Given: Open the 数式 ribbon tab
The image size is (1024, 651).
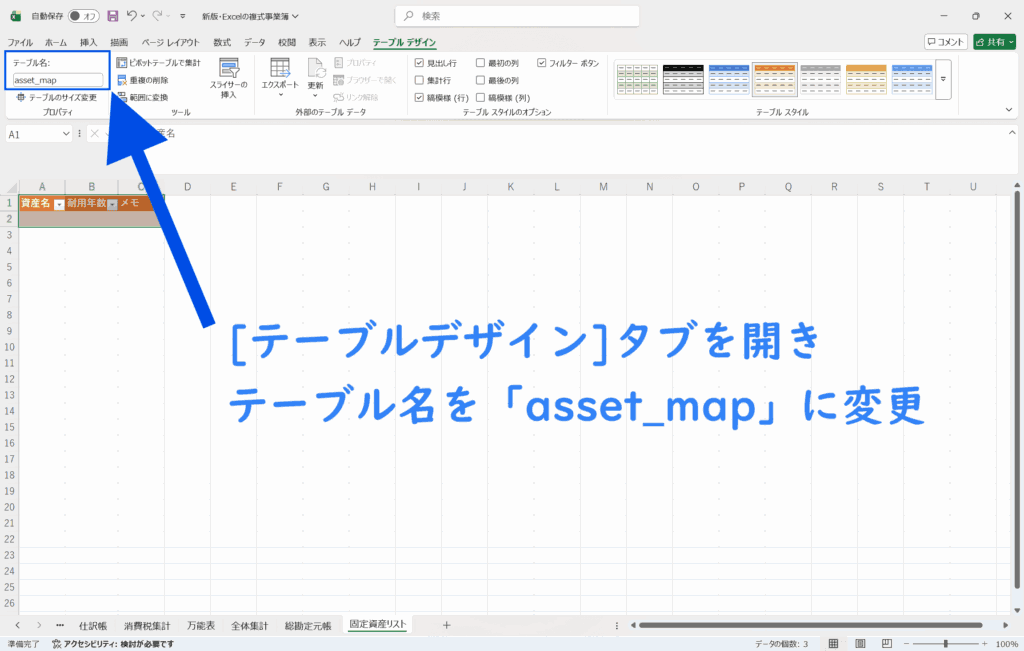Looking at the screenshot, I should click(x=222, y=43).
